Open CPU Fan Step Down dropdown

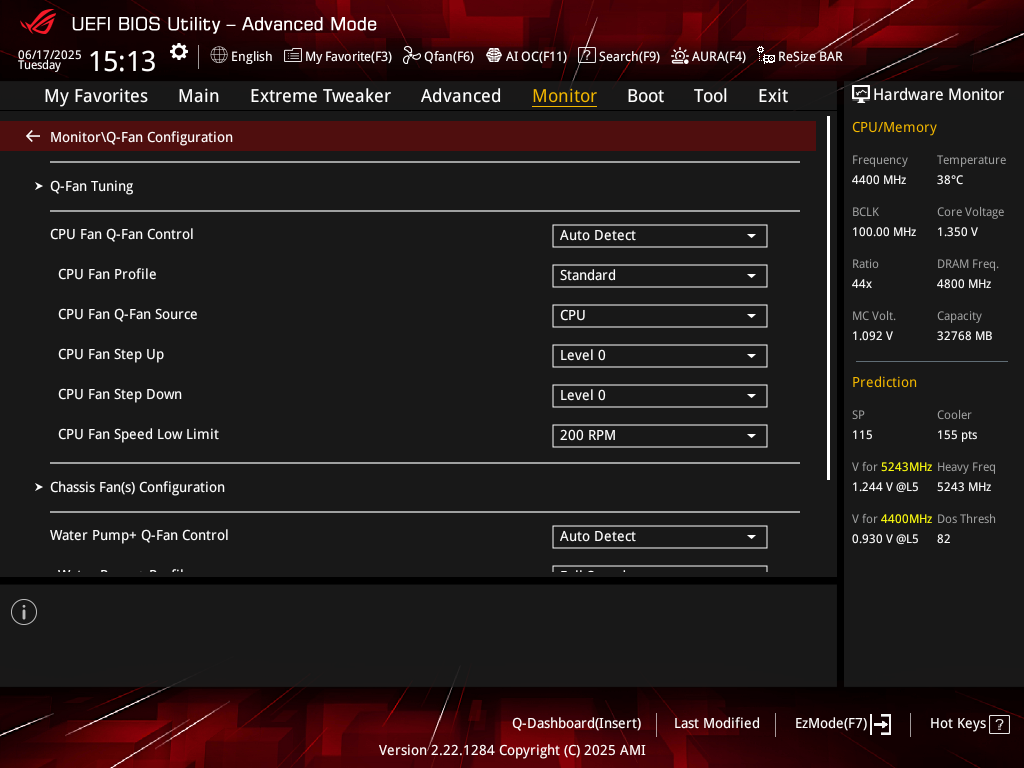coord(660,396)
